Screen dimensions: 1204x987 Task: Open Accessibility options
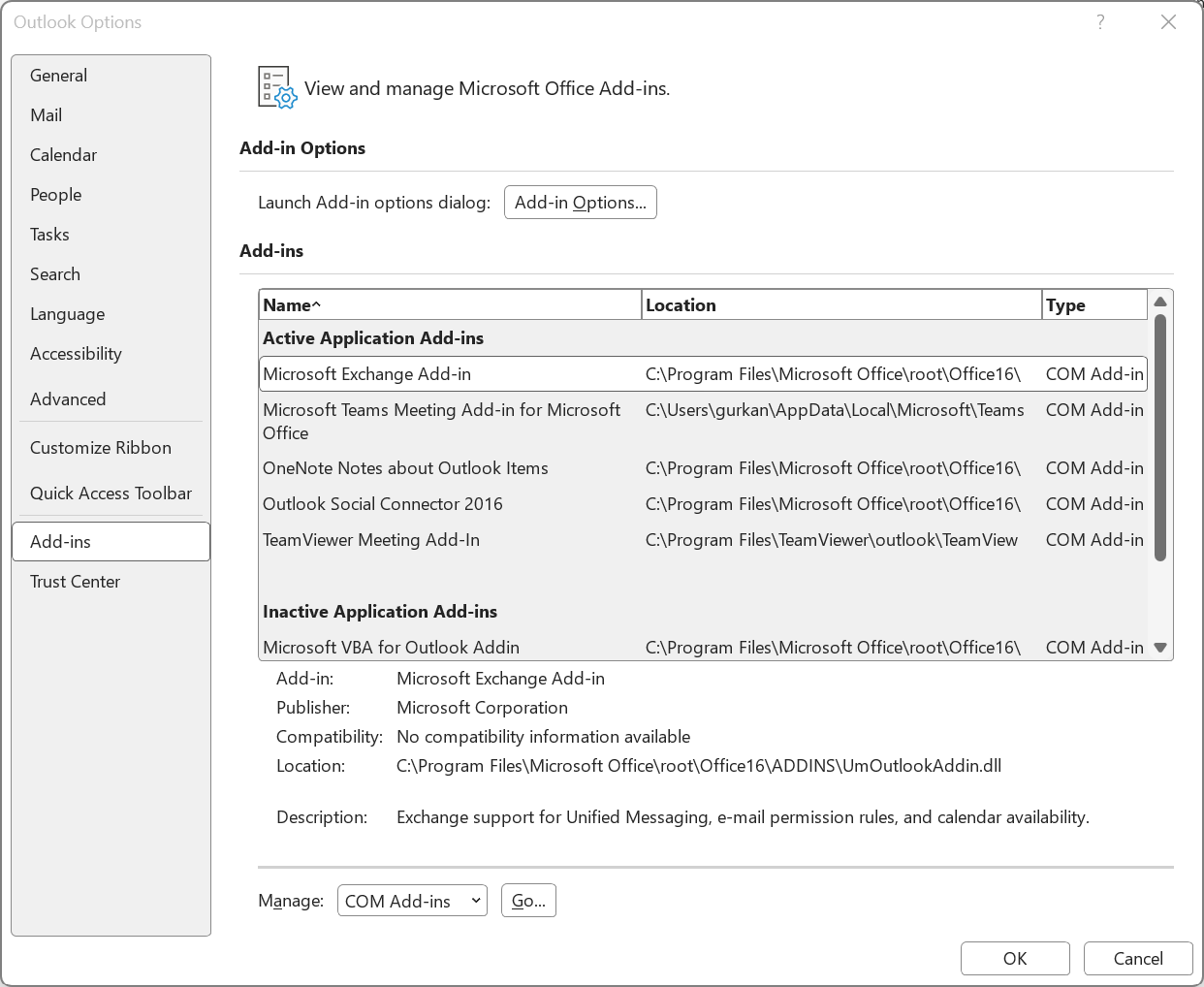(x=111, y=354)
